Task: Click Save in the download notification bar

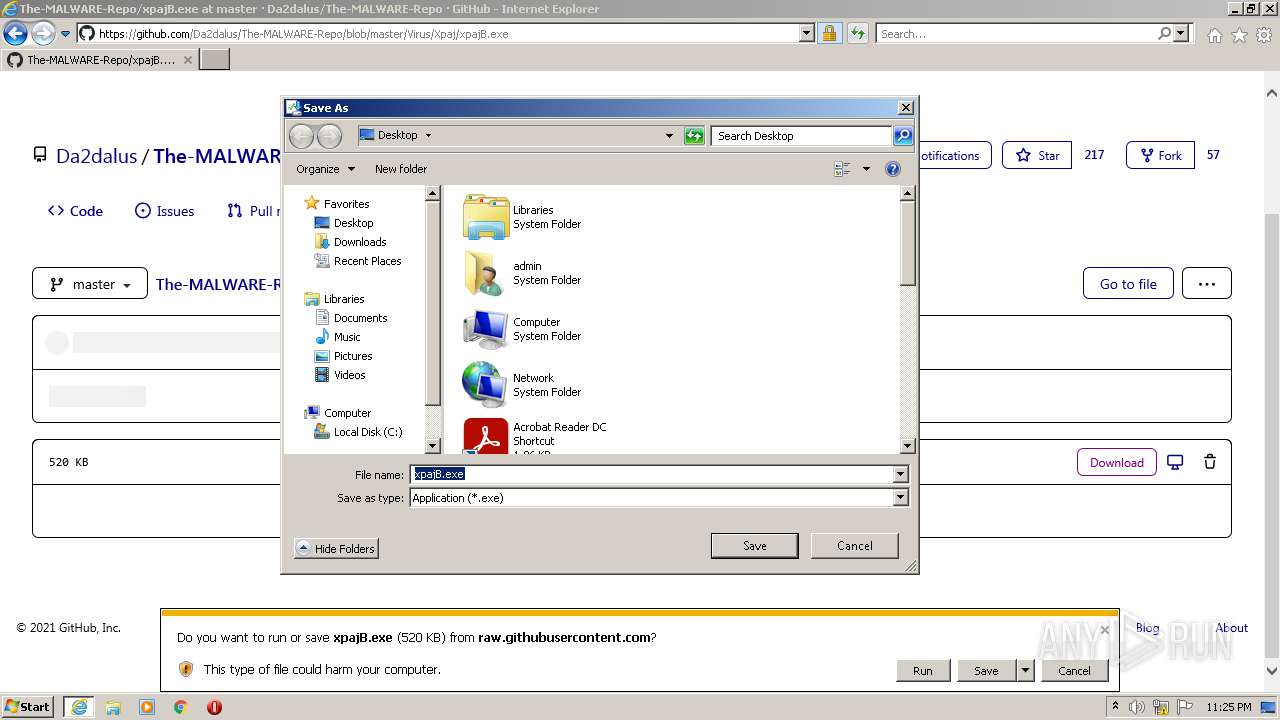Action: (986, 671)
